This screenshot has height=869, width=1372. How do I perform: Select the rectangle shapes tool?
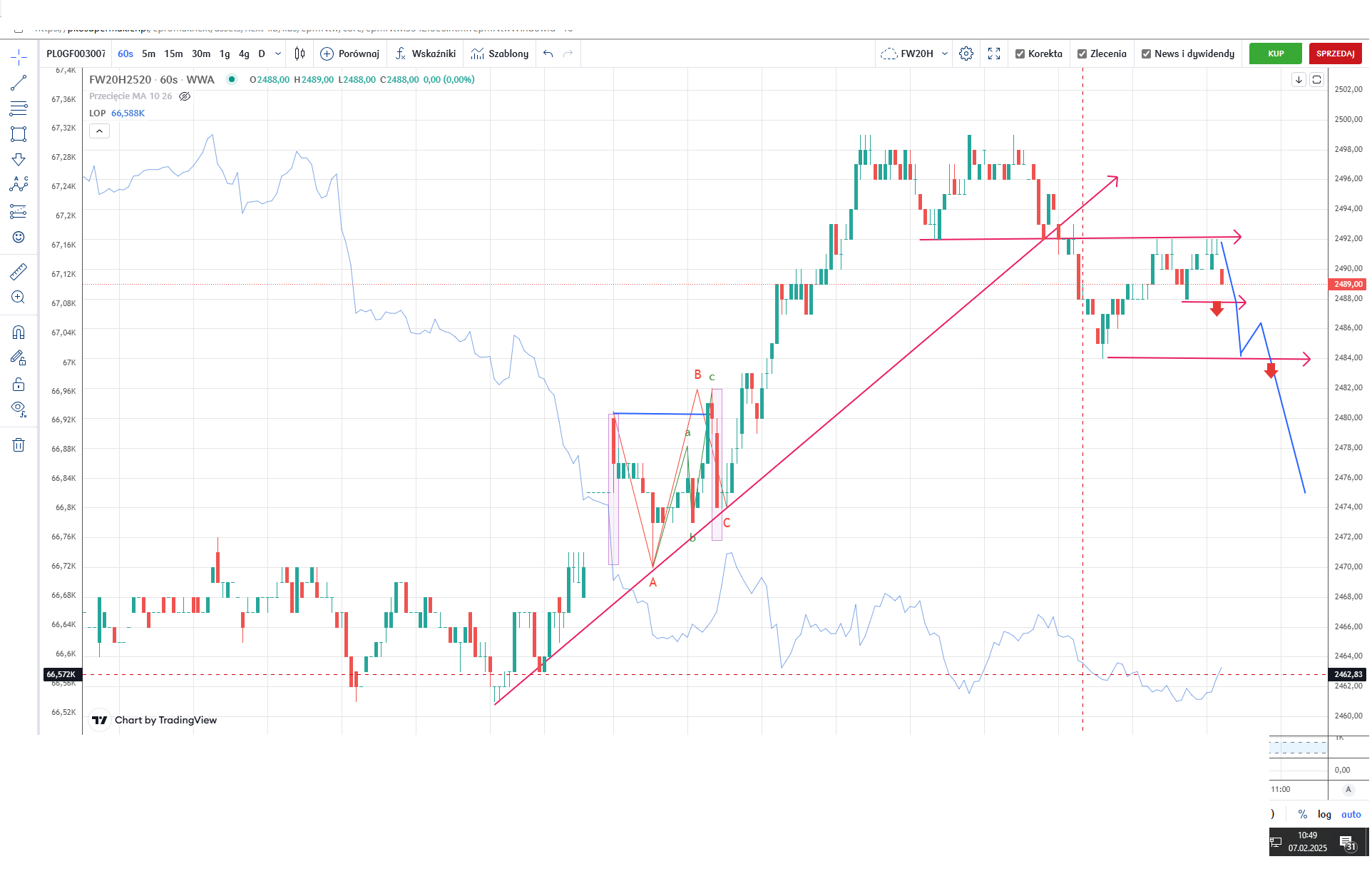click(x=19, y=134)
